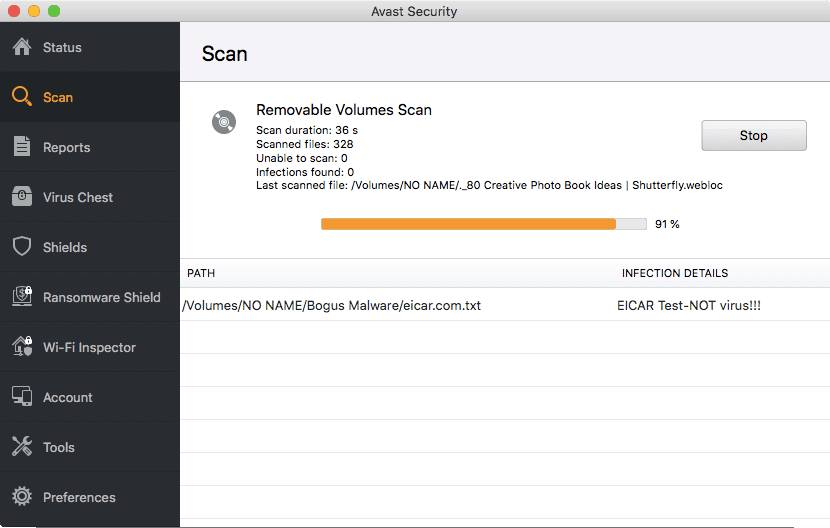Viewport: 830px width, 528px height.
Task: Click the 'Scanned files: 328' line
Action: 304,144
